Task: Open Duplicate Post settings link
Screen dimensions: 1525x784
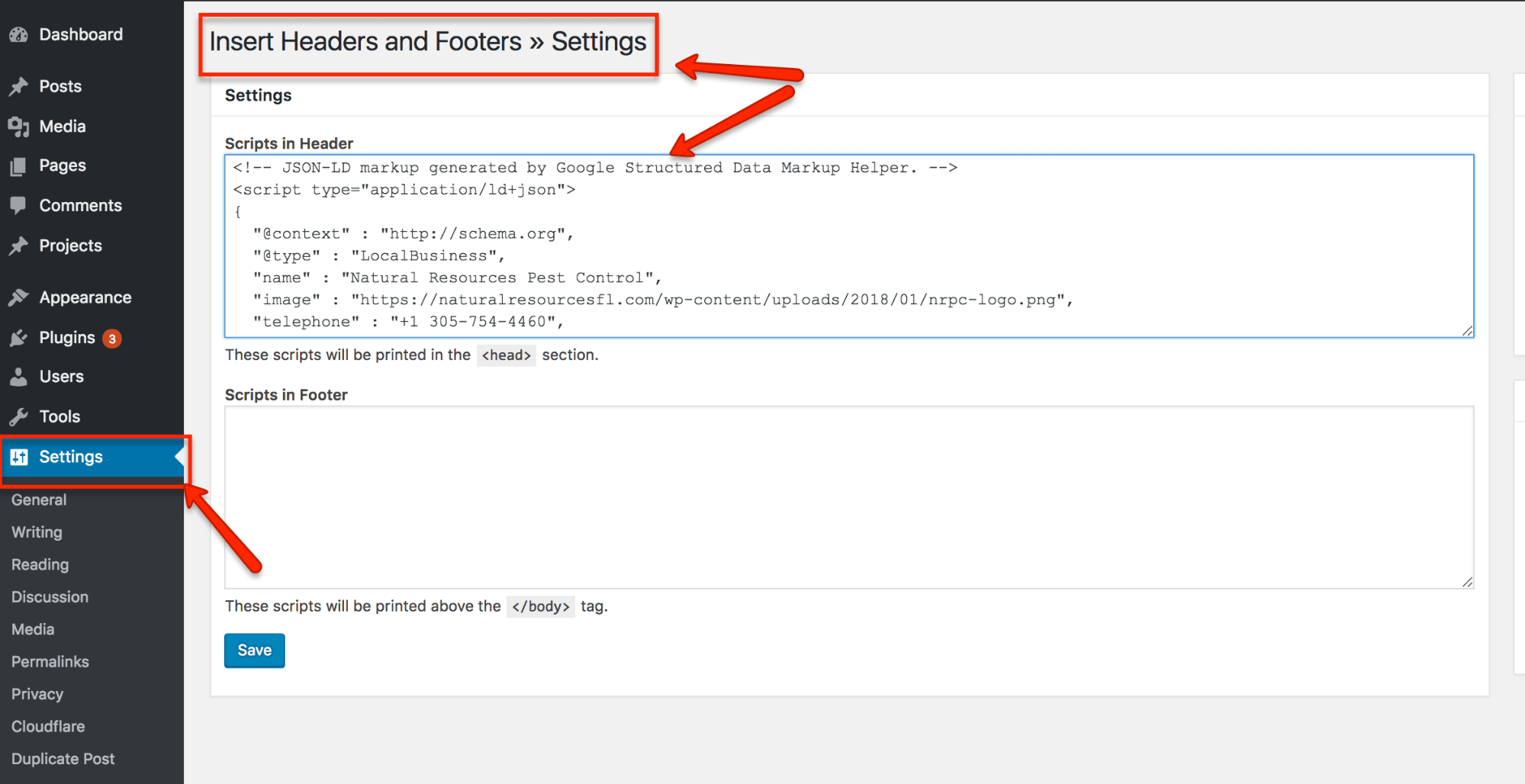Action: tap(63, 759)
